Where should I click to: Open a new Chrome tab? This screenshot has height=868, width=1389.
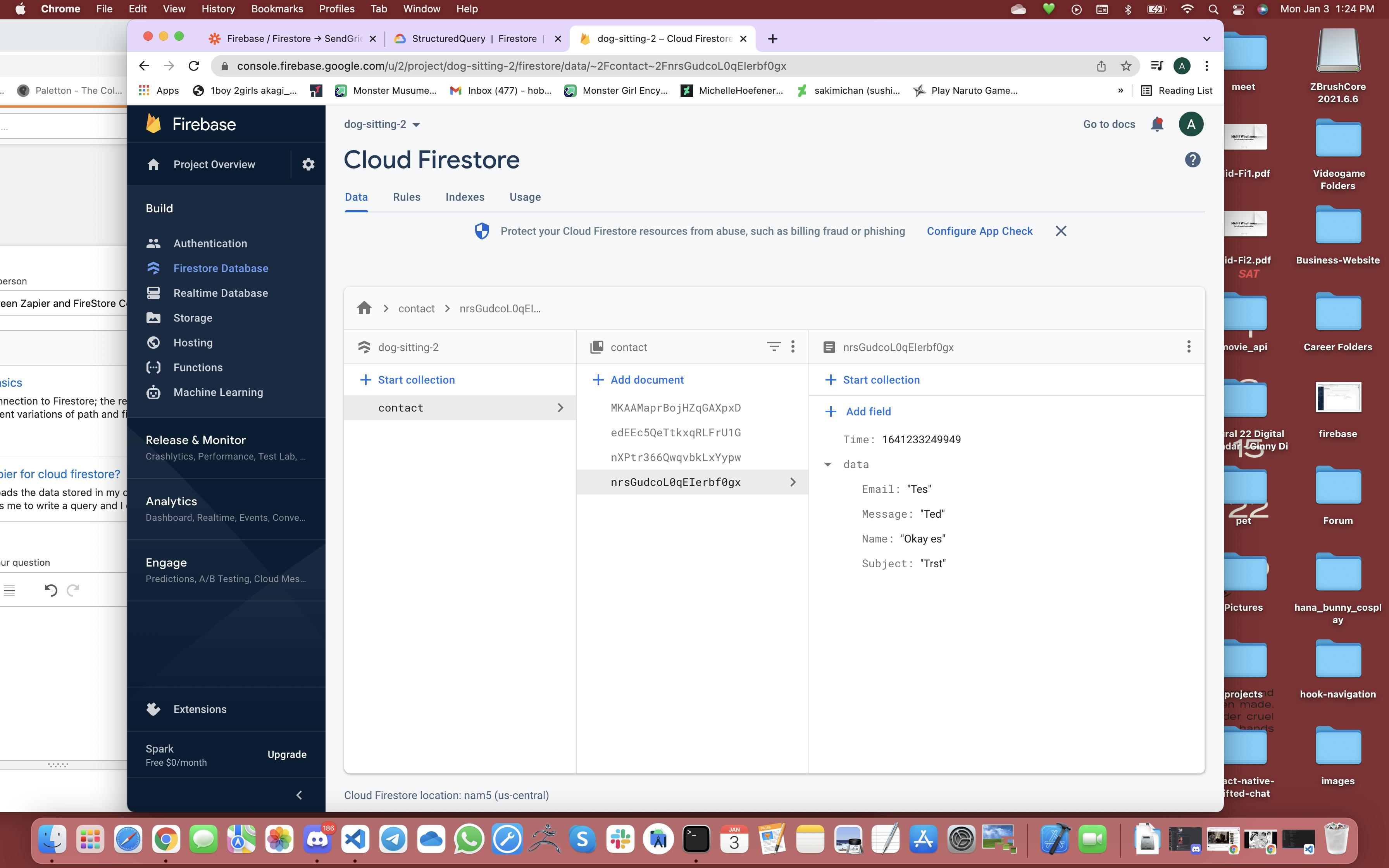[772, 38]
